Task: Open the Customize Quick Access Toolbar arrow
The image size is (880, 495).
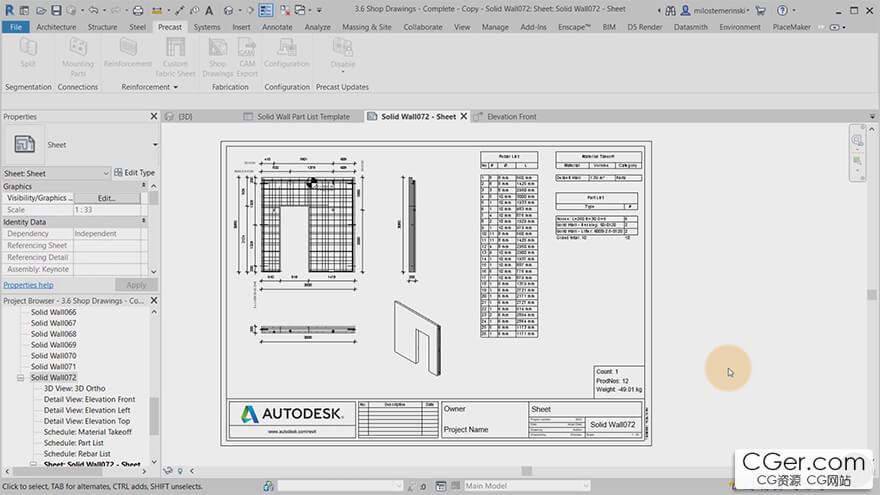Action: tap(319, 10)
